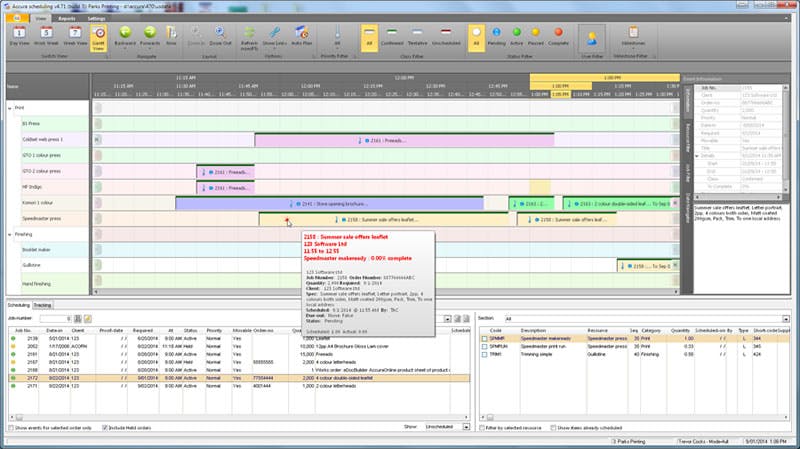This screenshot has width=800, height=449.
Task: Open the Show 'Unscheduled' dropdown
Action: point(466,427)
